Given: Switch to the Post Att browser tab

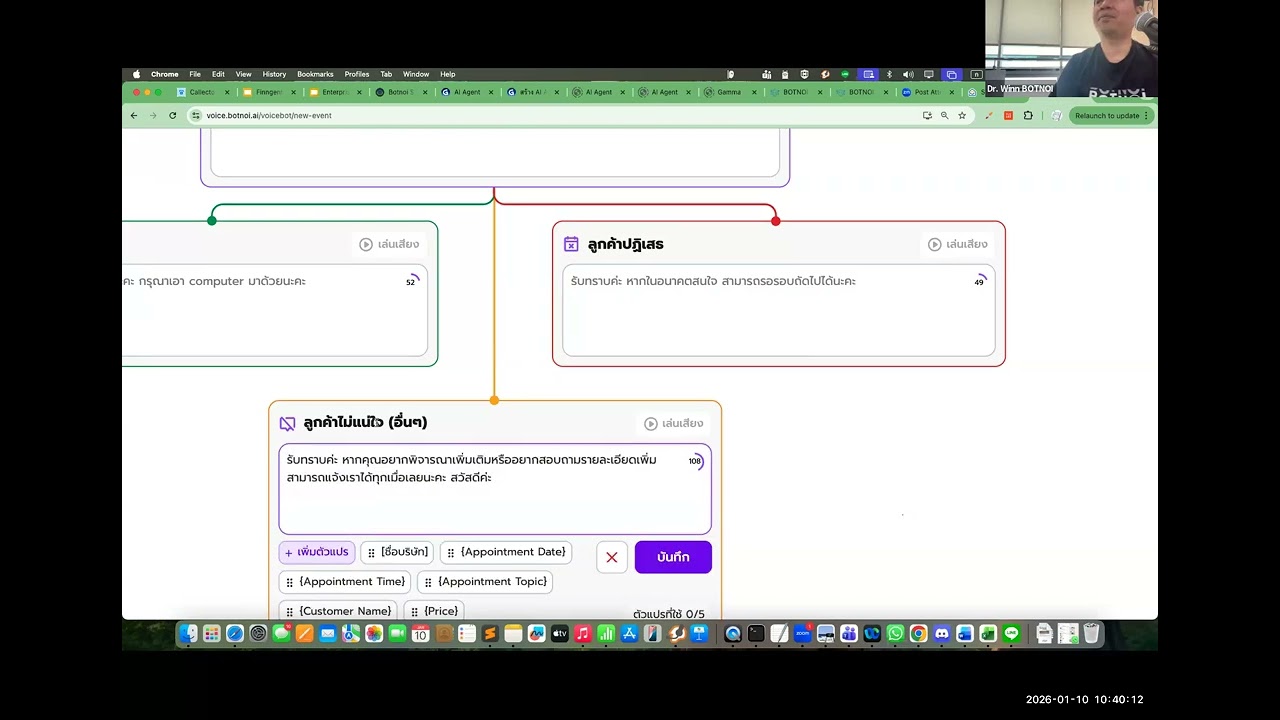Looking at the screenshot, I should pos(927,92).
